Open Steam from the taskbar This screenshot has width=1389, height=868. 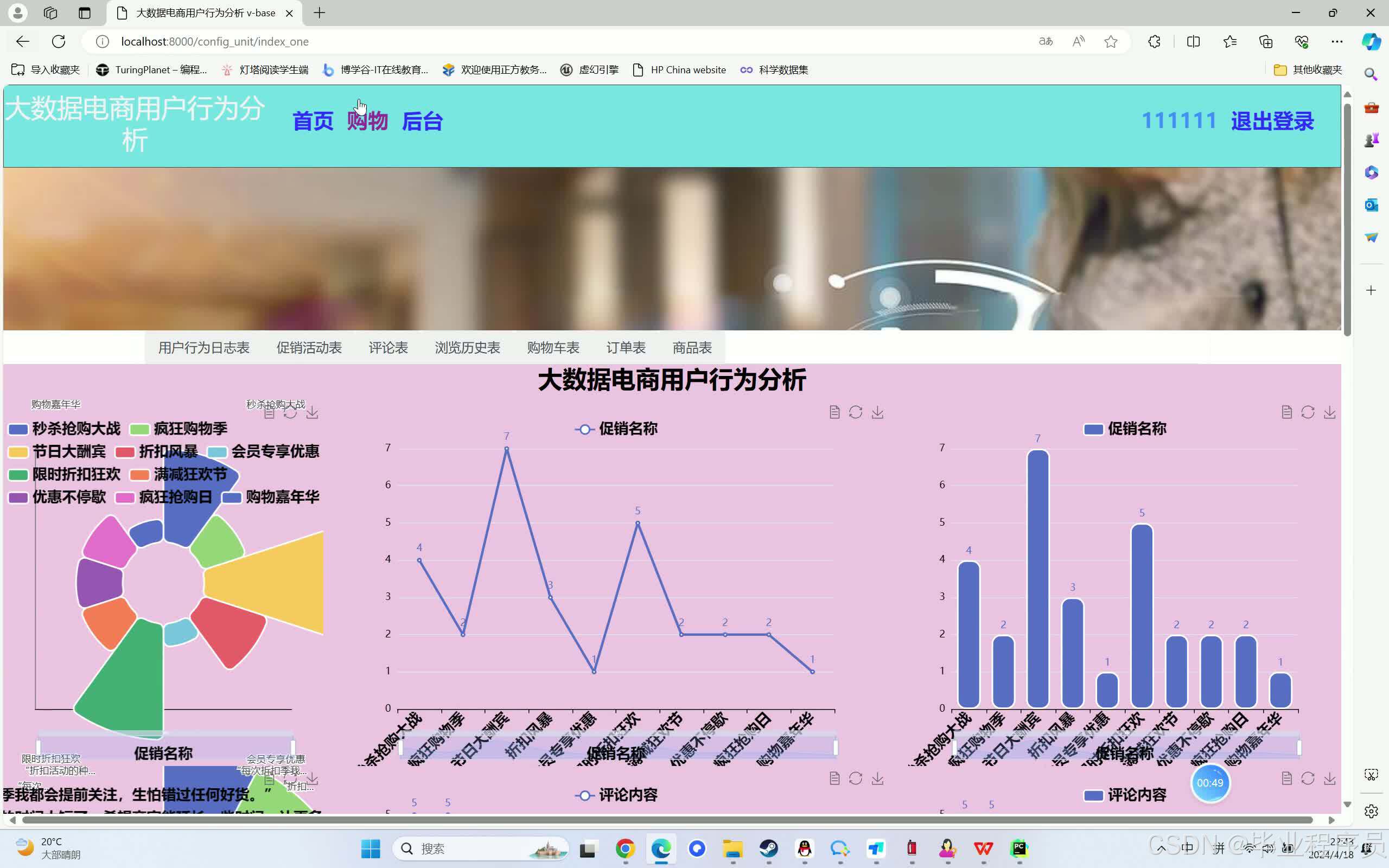point(769,848)
